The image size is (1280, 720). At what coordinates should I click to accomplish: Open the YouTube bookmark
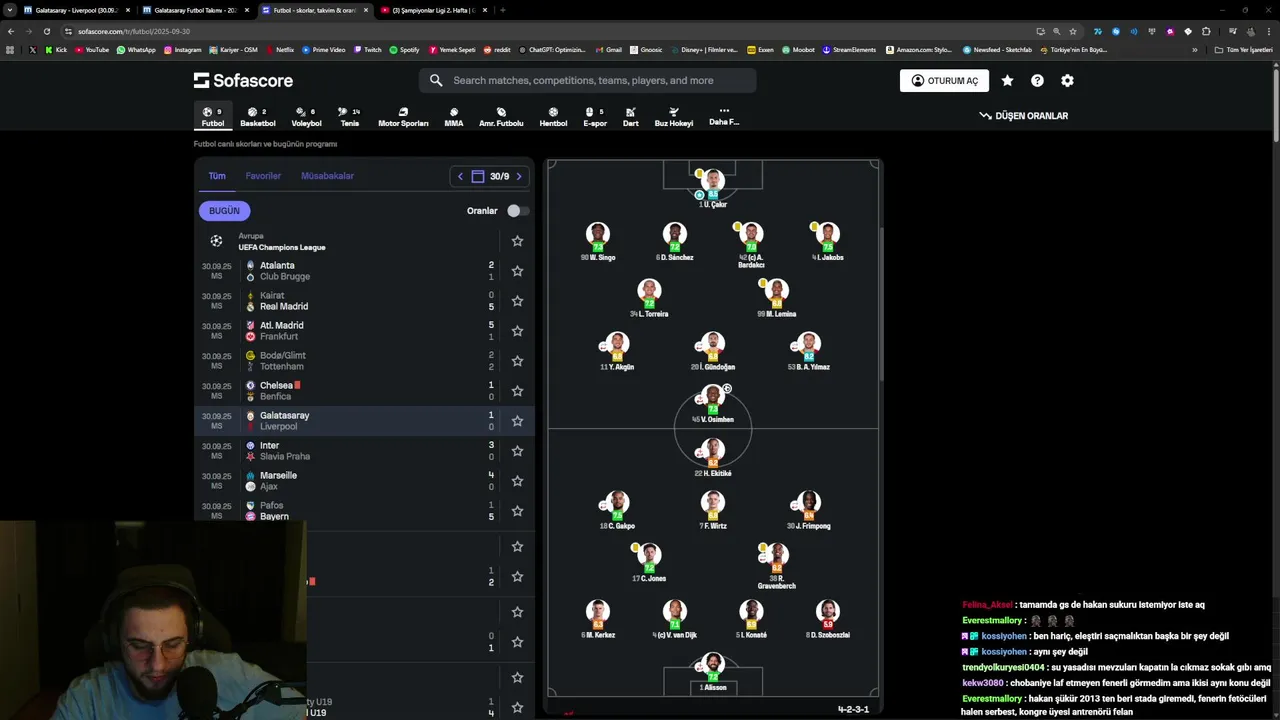pos(91,49)
